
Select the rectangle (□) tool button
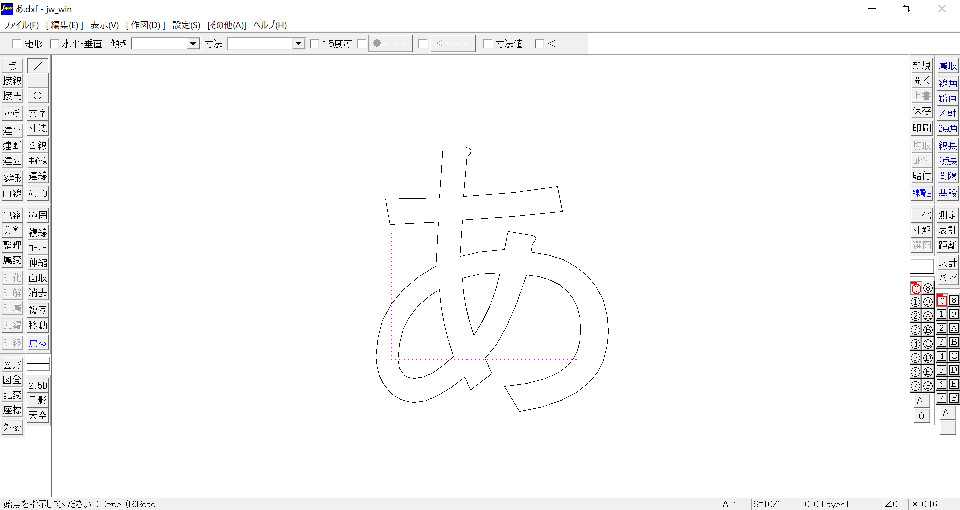(38, 81)
